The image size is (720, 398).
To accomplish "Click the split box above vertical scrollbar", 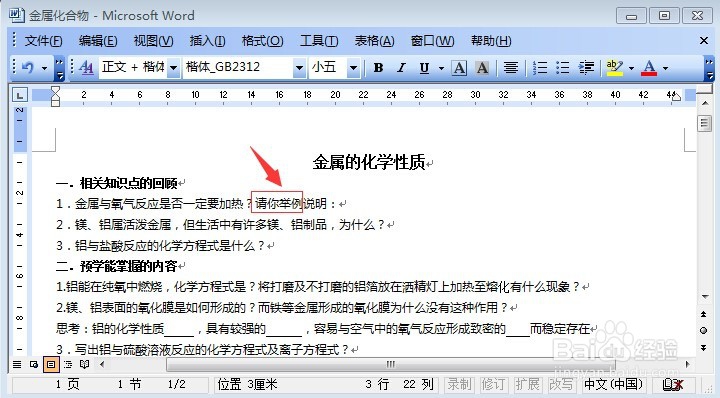I will point(705,89).
